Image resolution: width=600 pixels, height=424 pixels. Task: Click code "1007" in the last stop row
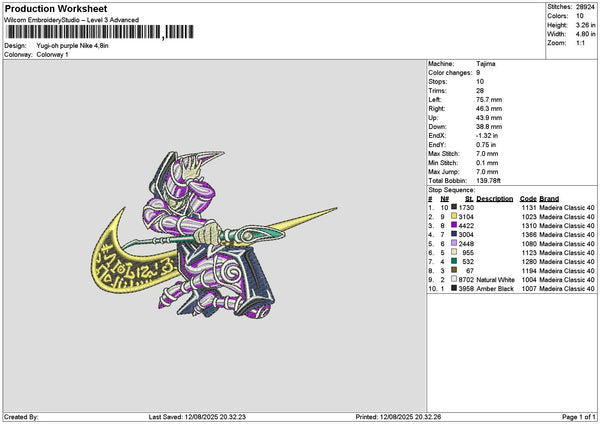pos(529,289)
